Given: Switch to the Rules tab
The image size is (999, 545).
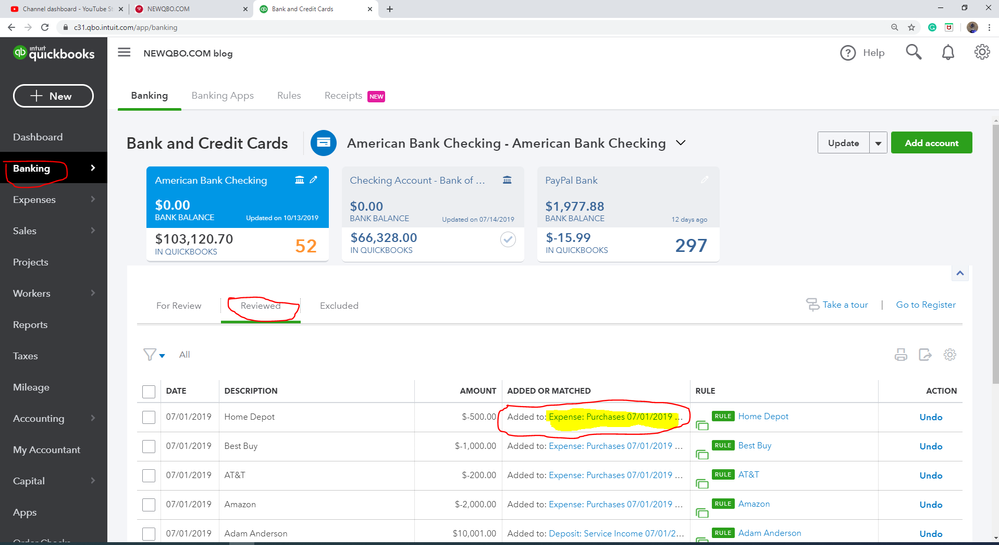Looking at the screenshot, I should (289, 96).
